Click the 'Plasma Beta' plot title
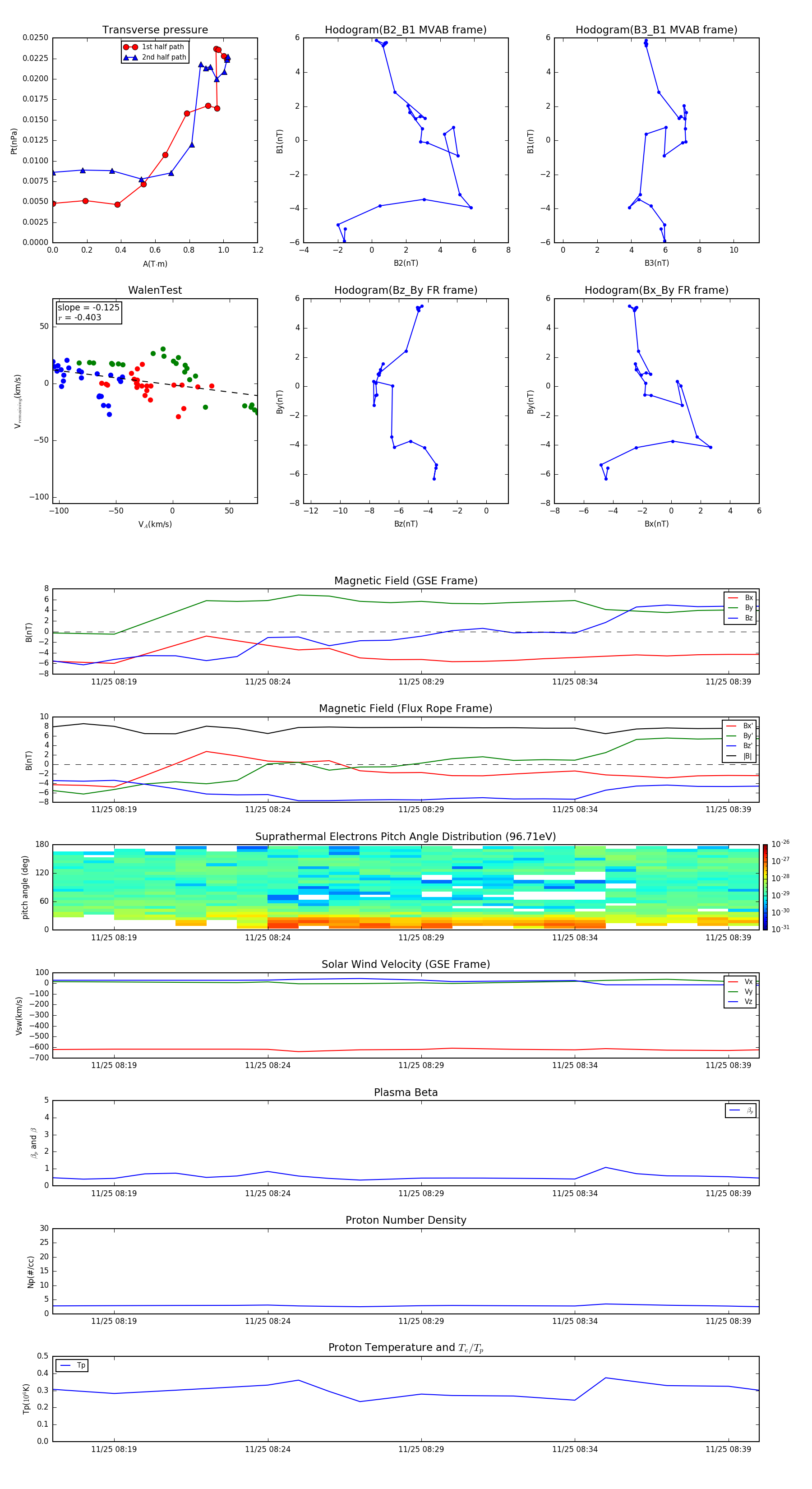Image resolution: width=812 pixels, height=1489 pixels. (x=406, y=1092)
